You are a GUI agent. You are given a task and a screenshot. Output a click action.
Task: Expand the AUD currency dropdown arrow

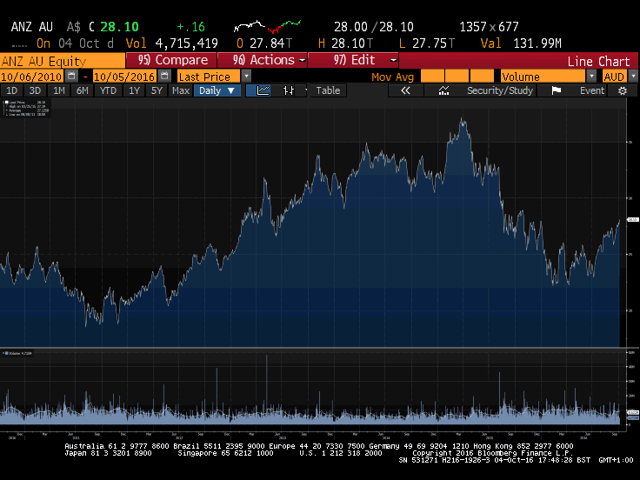tap(633, 76)
